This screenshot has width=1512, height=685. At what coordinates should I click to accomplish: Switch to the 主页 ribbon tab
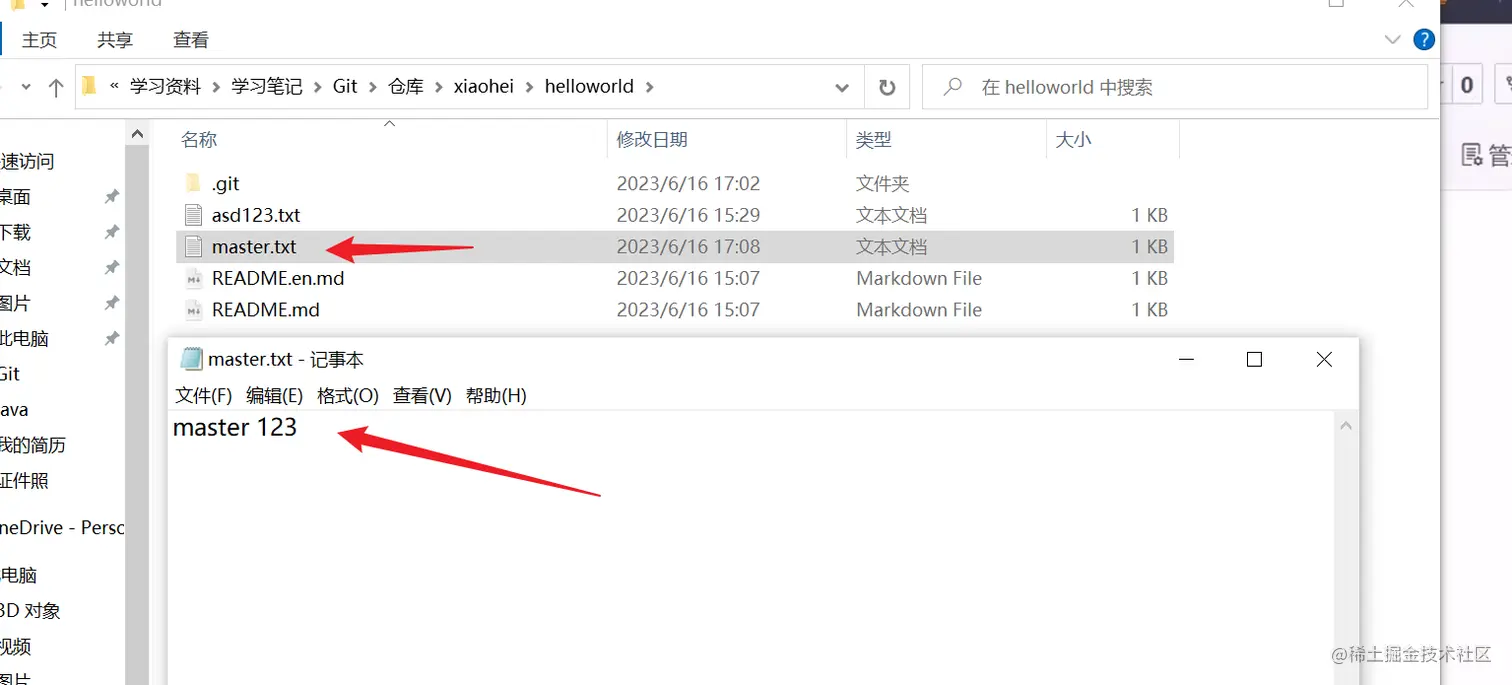pyautogui.click(x=40, y=40)
